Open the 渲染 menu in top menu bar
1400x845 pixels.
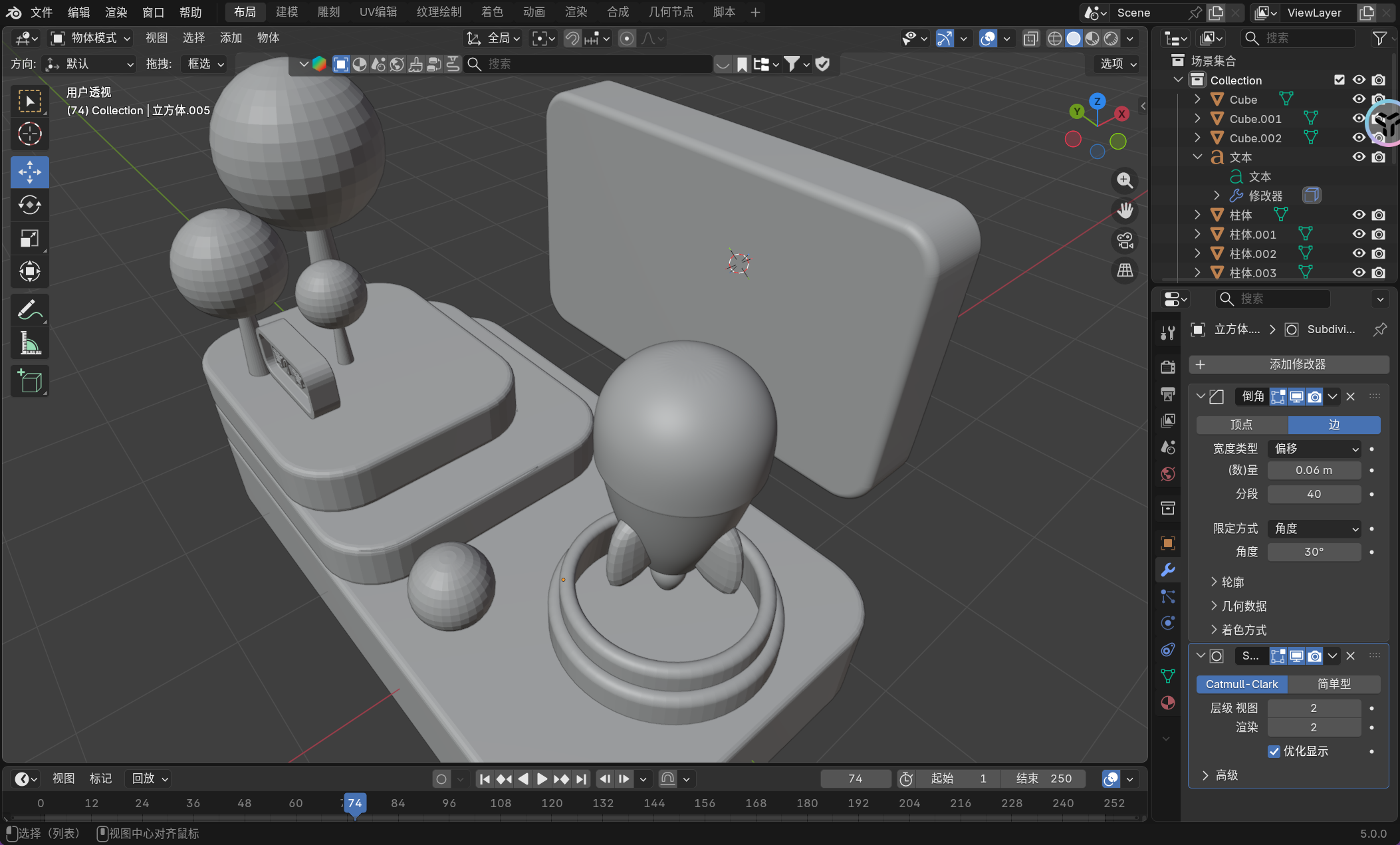point(116,12)
